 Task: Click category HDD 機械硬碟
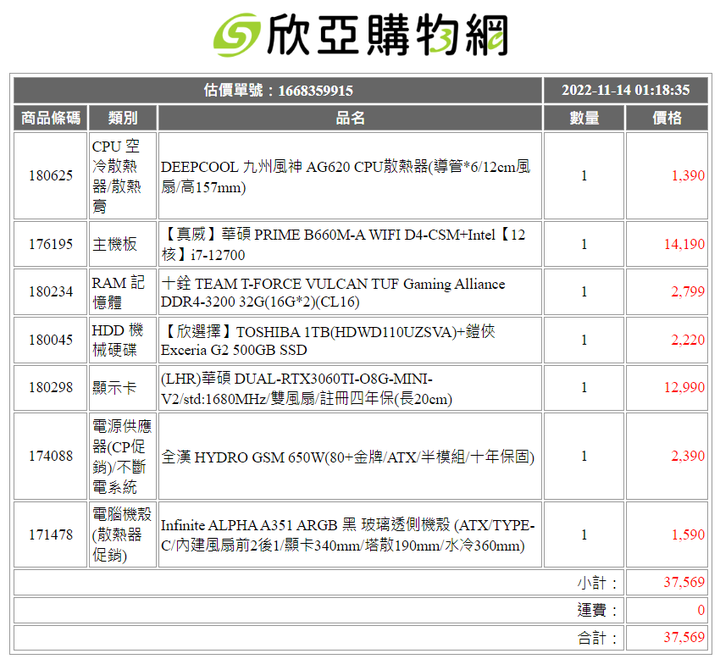118,340
